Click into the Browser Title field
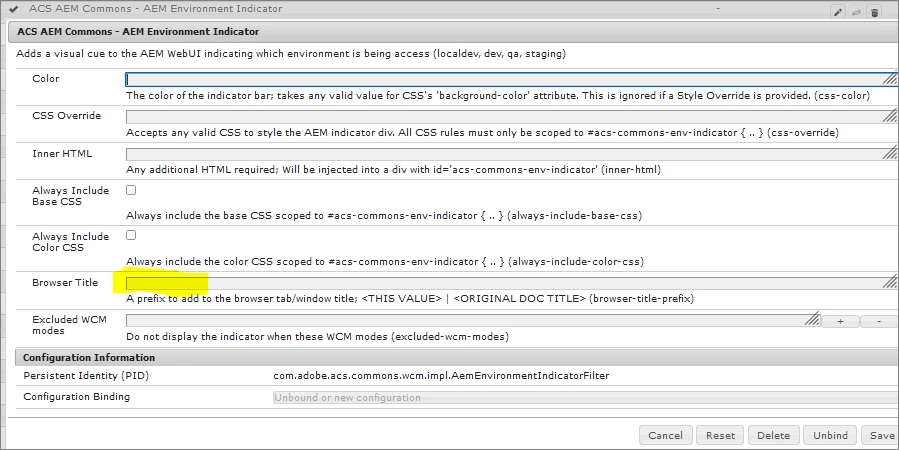The image size is (899, 450). [x=511, y=283]
